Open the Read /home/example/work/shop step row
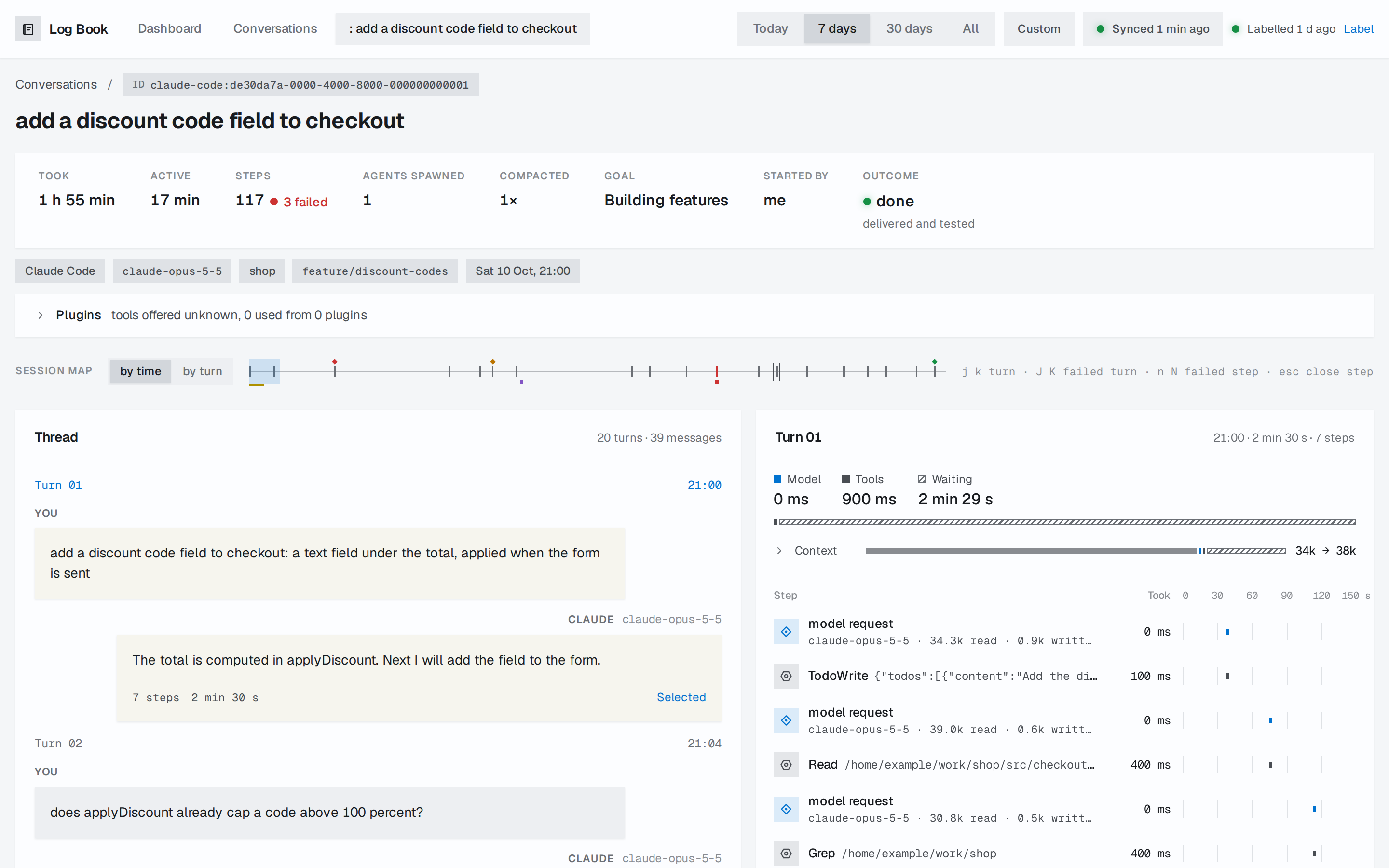Image resolution: width=1389 pixels, height=868 pixels. (1065, 765)
